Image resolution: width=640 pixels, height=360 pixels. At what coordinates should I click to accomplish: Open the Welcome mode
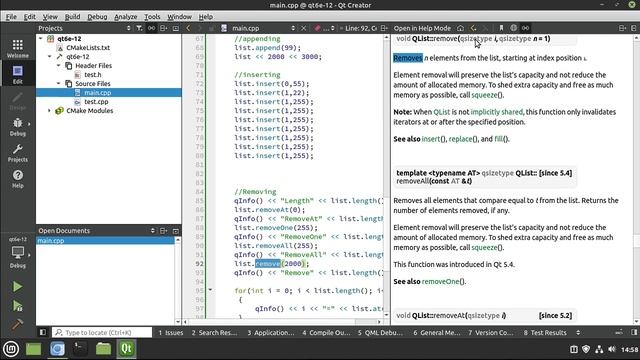coord(18,49)
